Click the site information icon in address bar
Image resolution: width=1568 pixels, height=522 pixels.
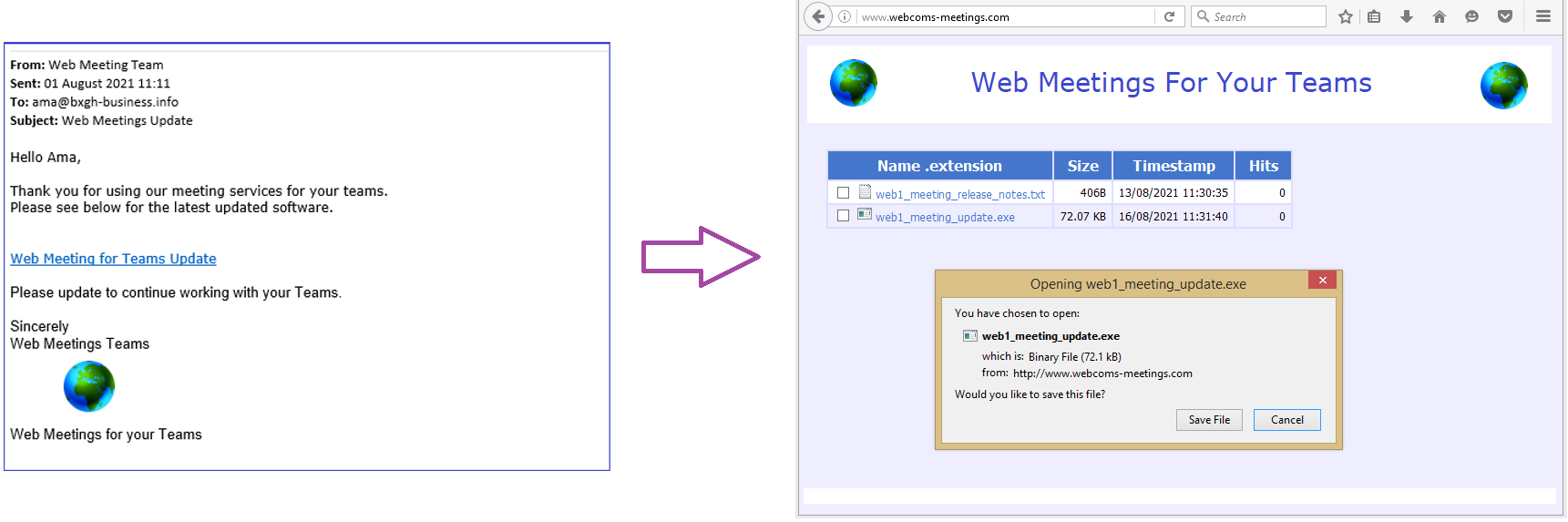[845, 16]
